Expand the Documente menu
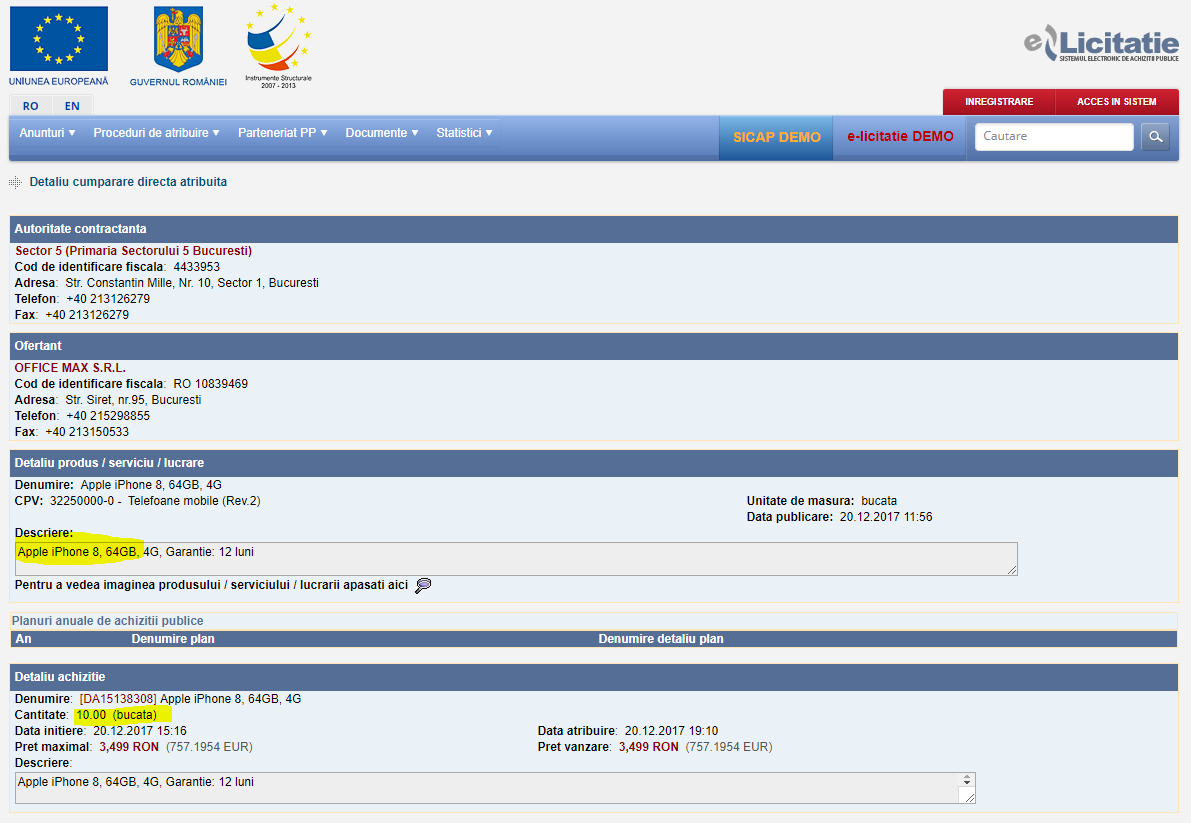Viewport: 1191px width, 823px height. tap(382, 133)
